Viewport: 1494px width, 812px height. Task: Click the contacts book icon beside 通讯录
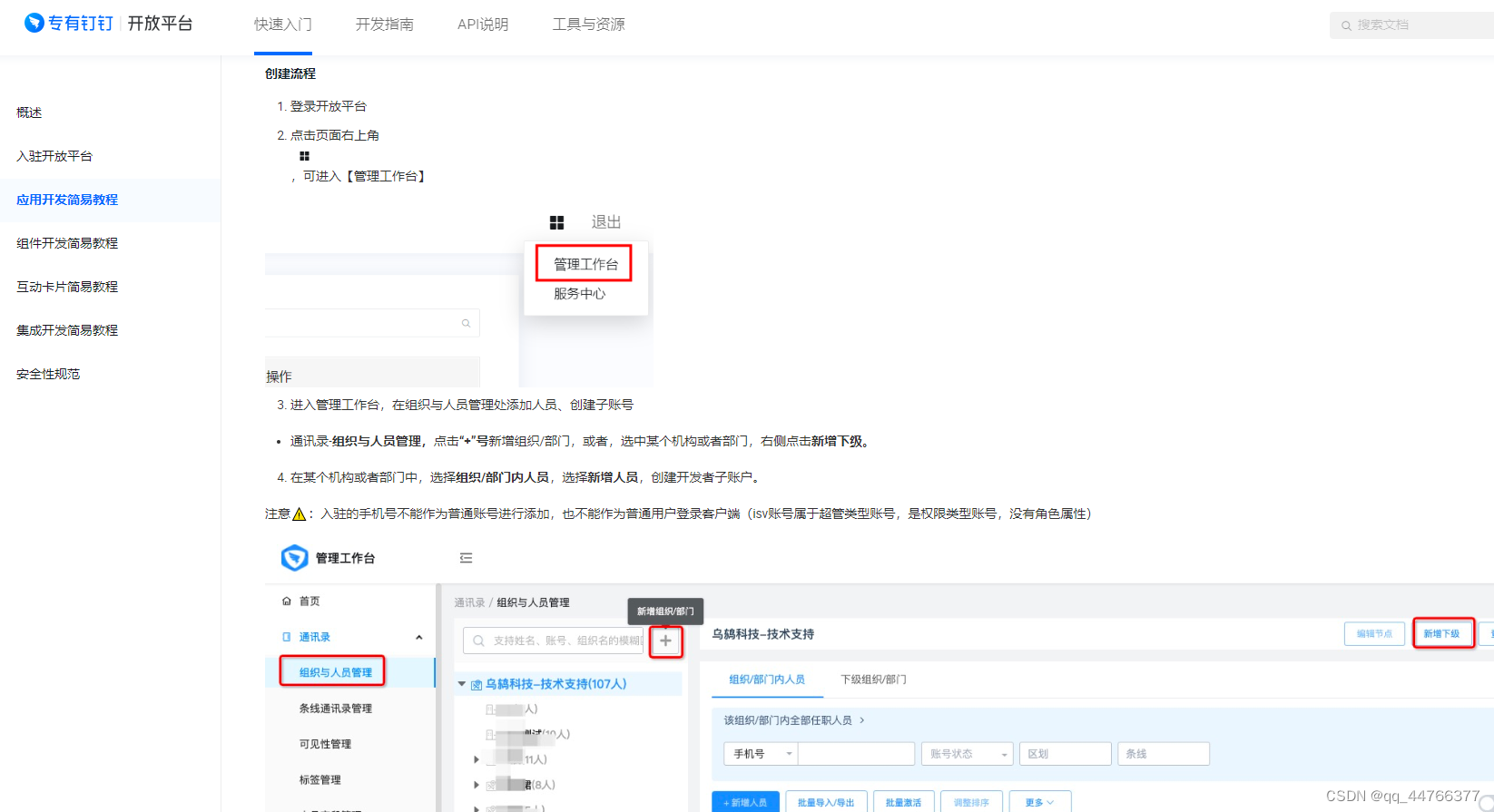(x=287, y=637)
